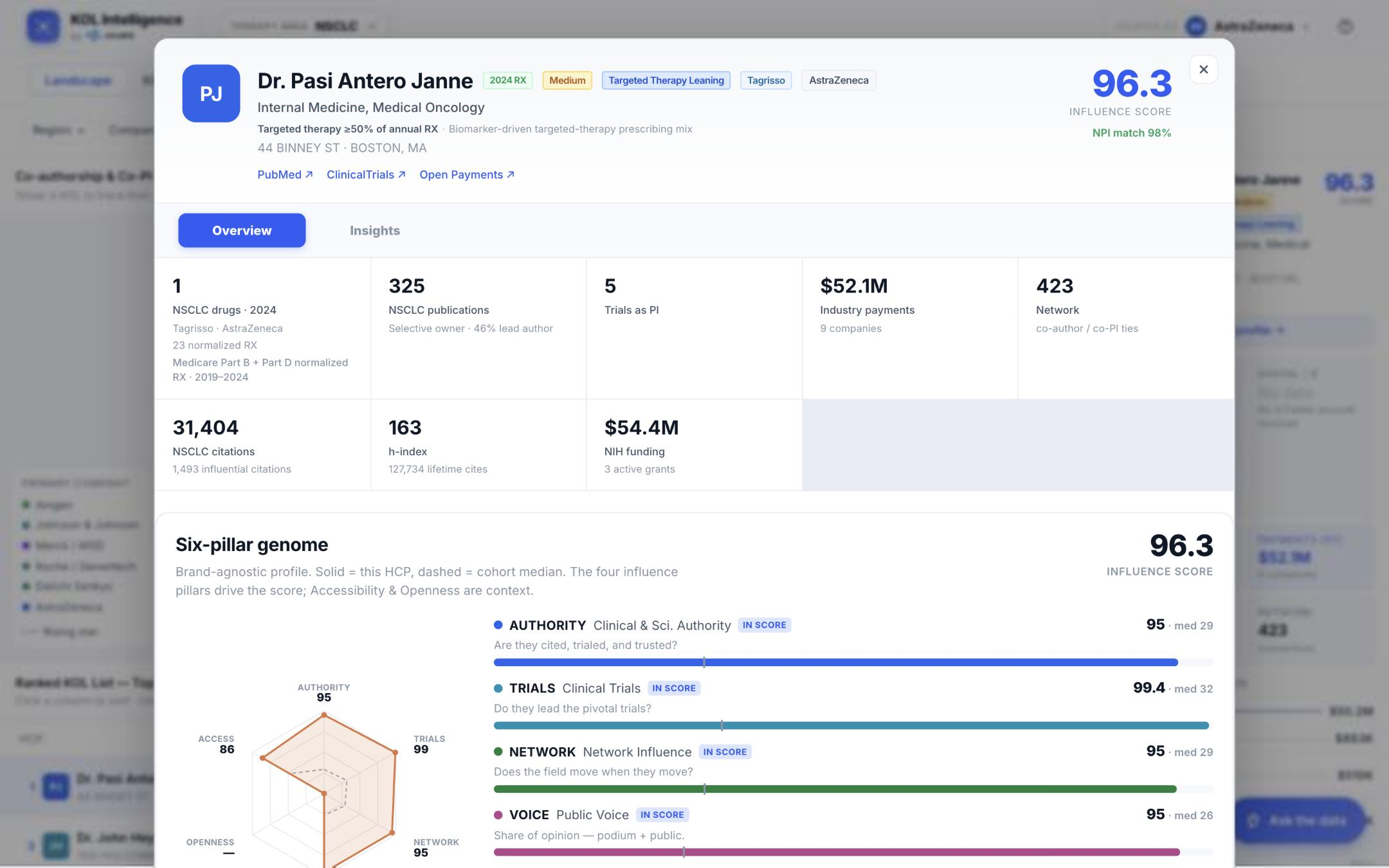Image resolution: width=1389 pixels, height=868 pixels.
Task: Click the 31,404 NSCLC citations stat
Action: point(262,445)
